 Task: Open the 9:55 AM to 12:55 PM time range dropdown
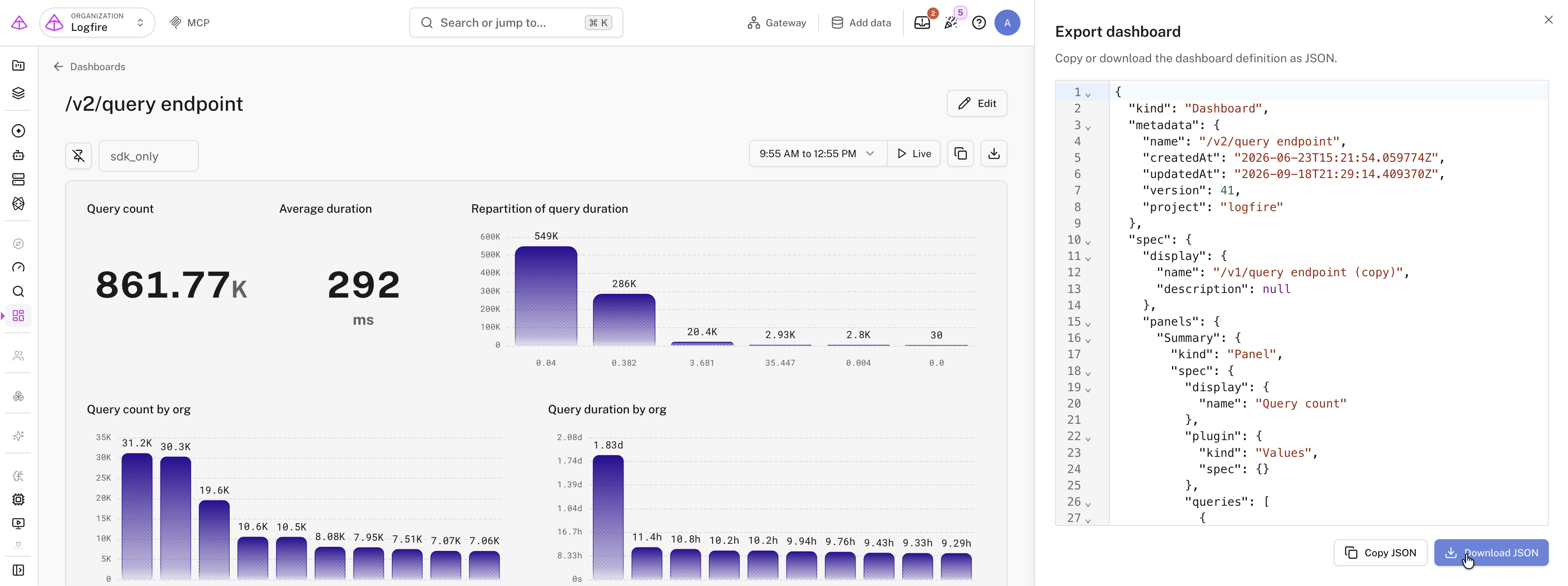[x=817, y=153]
